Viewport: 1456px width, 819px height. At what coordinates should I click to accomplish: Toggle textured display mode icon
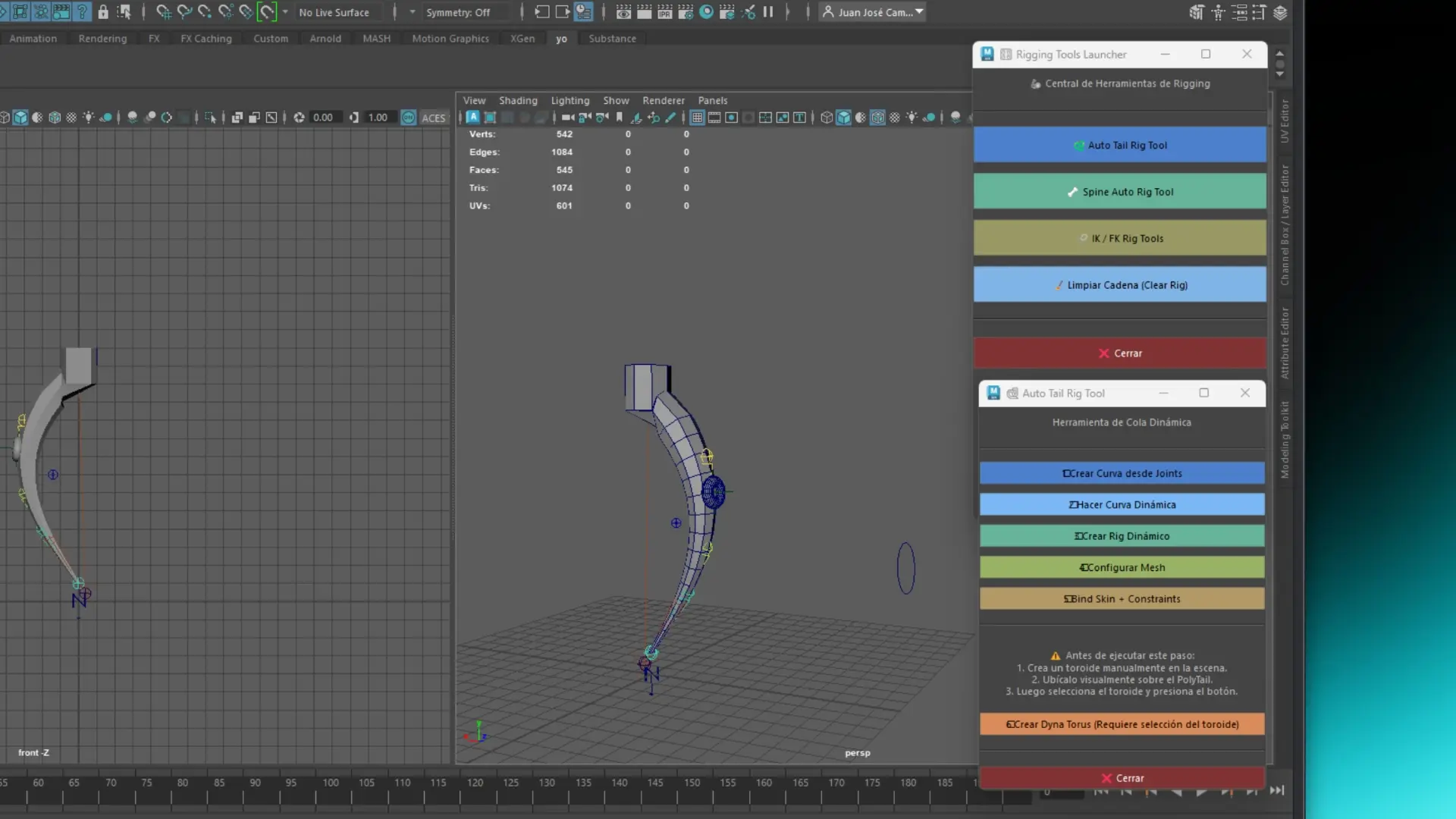[x=895, y=118]
